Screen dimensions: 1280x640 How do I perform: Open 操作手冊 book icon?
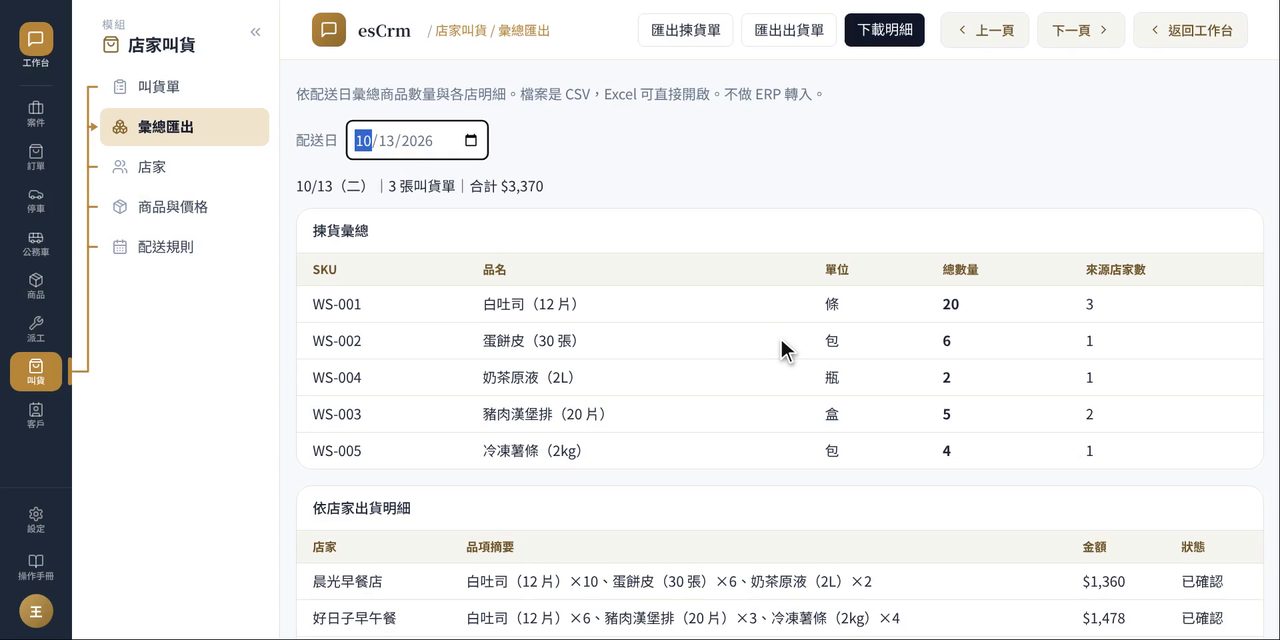36,567
